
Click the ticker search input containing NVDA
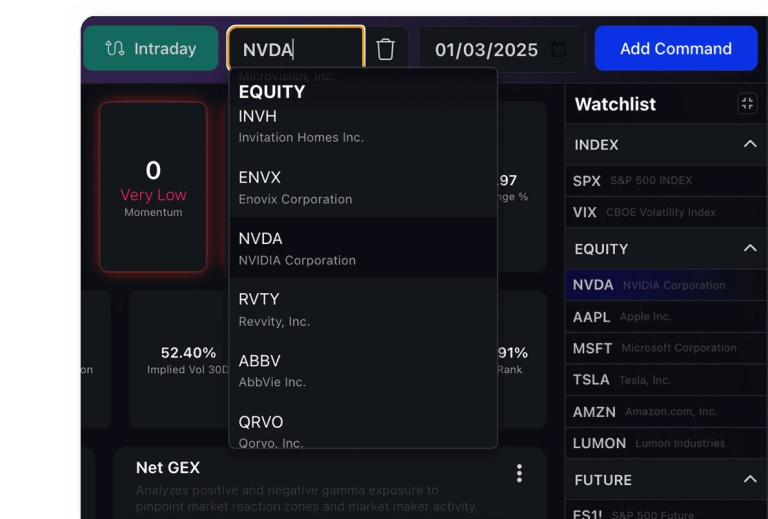coord(296,49)
